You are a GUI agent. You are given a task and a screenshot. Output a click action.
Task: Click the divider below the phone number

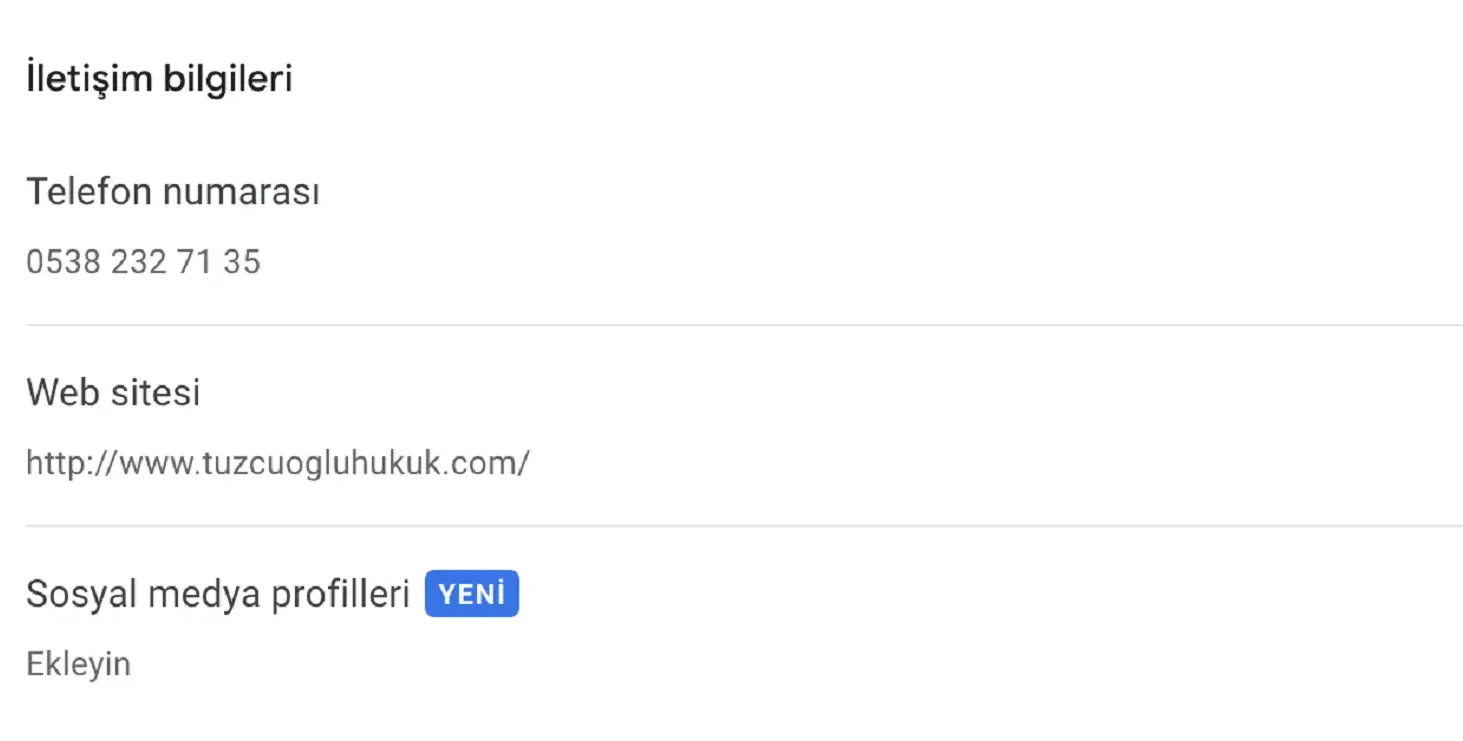click(743, 325)
